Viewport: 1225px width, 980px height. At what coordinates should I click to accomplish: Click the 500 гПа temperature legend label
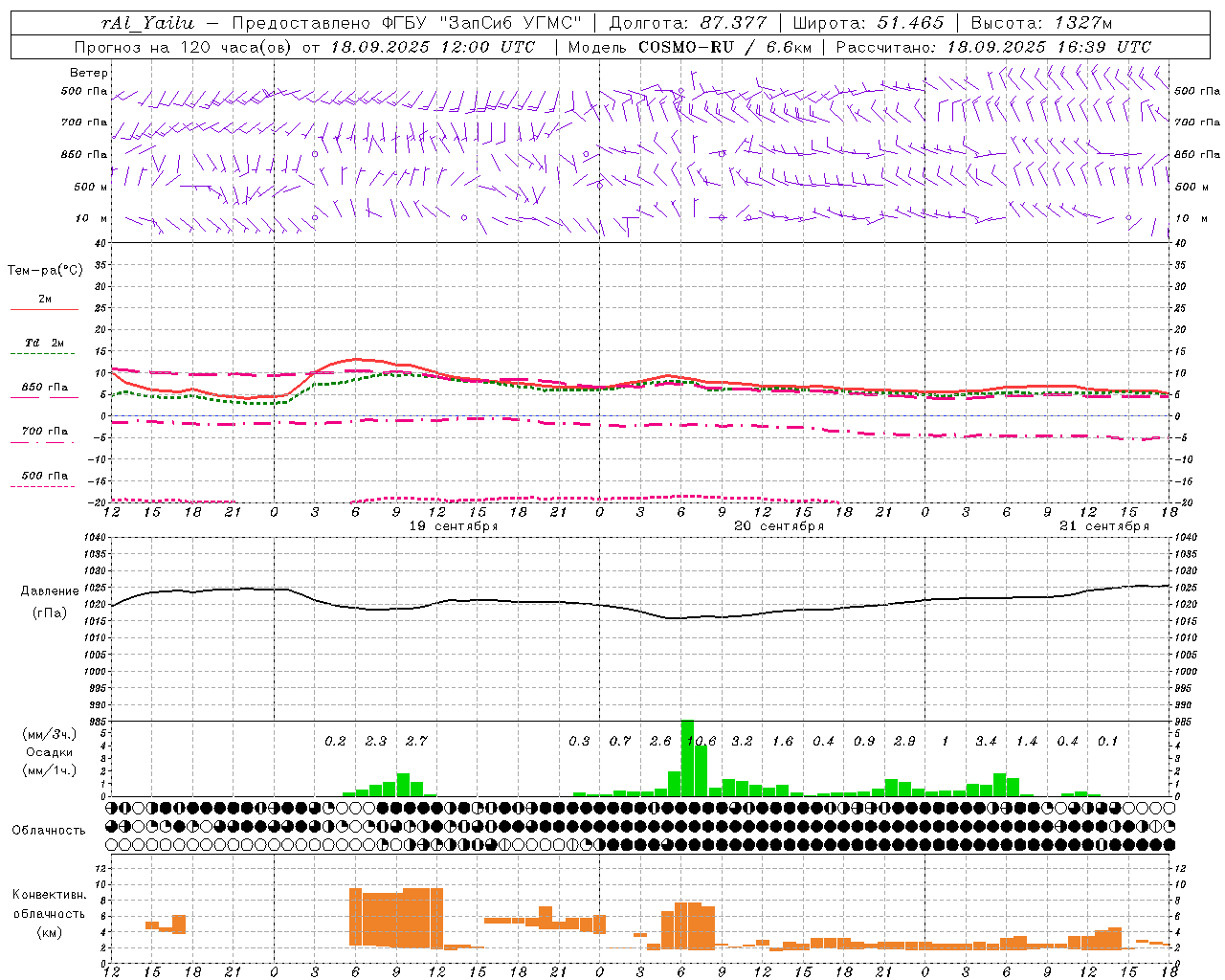pyautogui.click(x=45, y=476)
